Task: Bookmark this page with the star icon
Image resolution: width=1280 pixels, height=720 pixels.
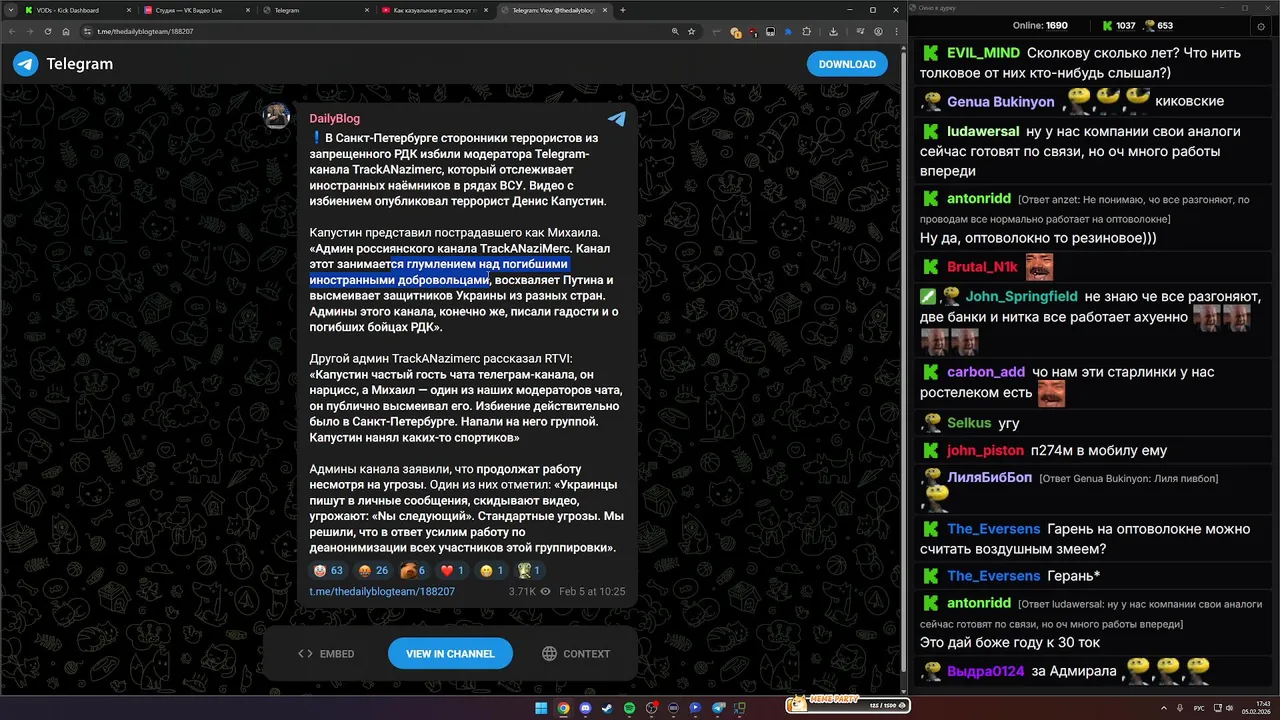Action: point(691,31)
